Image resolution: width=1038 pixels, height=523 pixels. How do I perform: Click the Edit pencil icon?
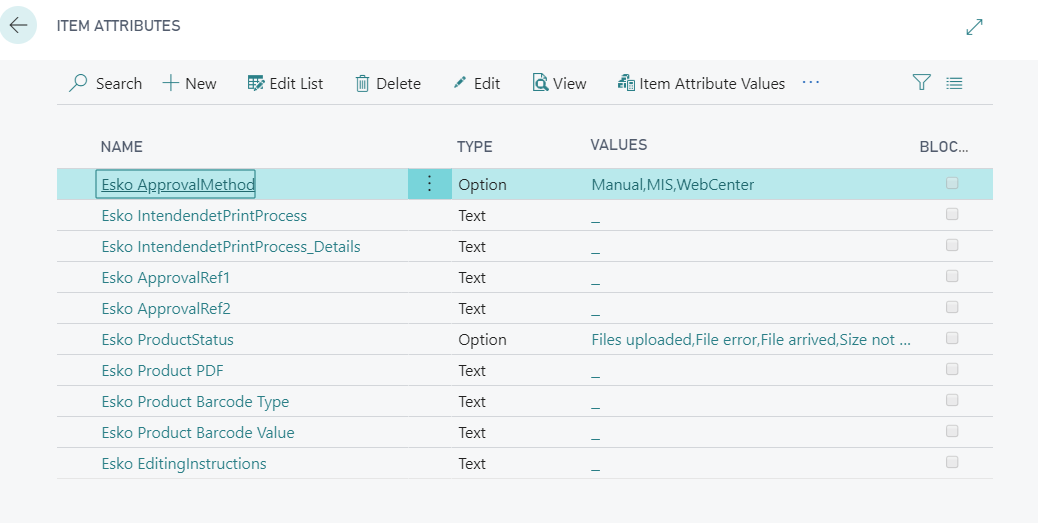[460, 83]
